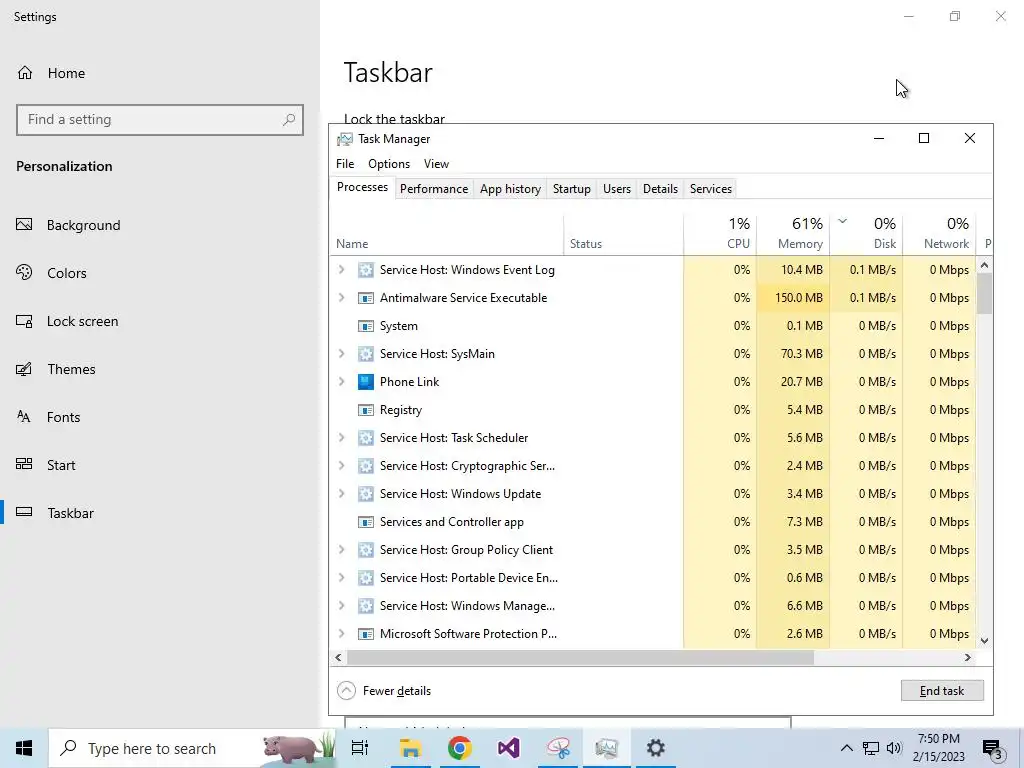1024x768 pixels.
Task: Expand the Phone Link process row
Action: tap(342, 382)
